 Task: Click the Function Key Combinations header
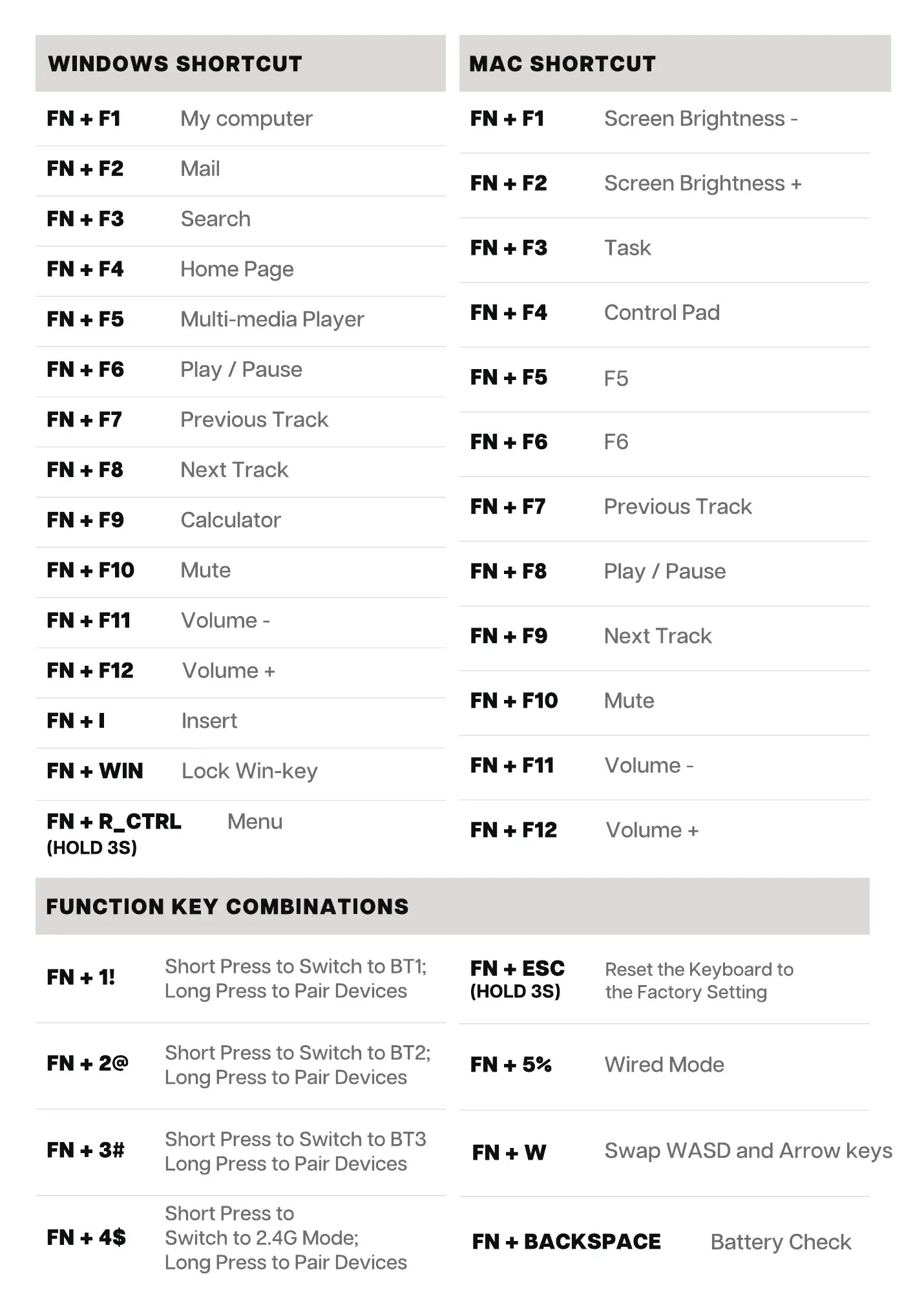coord(227,906)
